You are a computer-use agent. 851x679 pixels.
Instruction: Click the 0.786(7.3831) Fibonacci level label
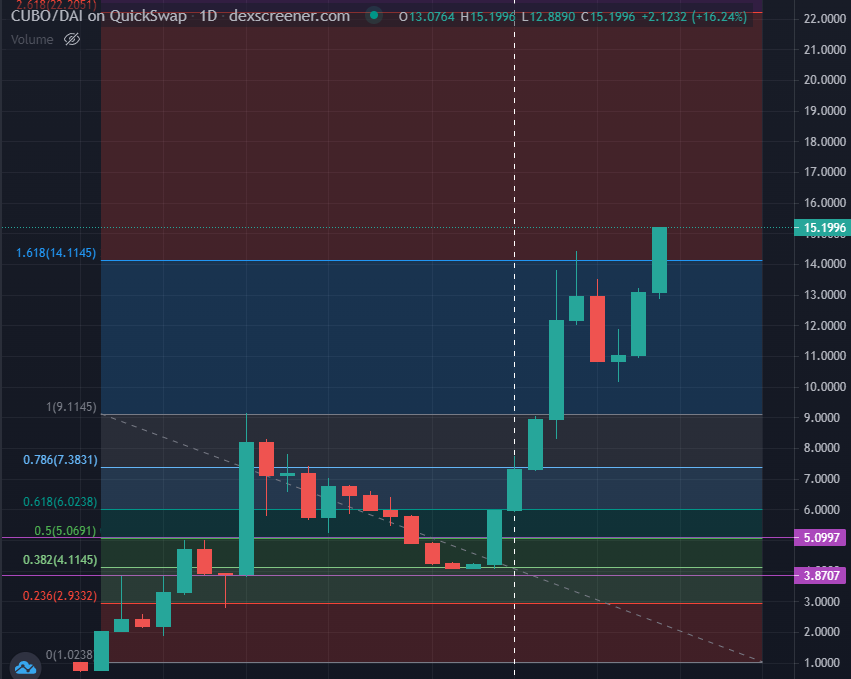point(60,460)
